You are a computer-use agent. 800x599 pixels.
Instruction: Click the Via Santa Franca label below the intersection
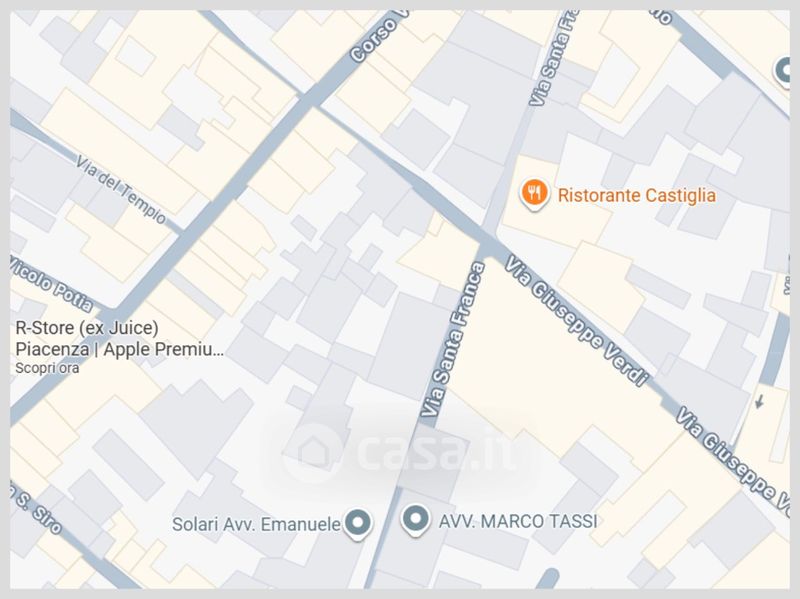[453, 340]
